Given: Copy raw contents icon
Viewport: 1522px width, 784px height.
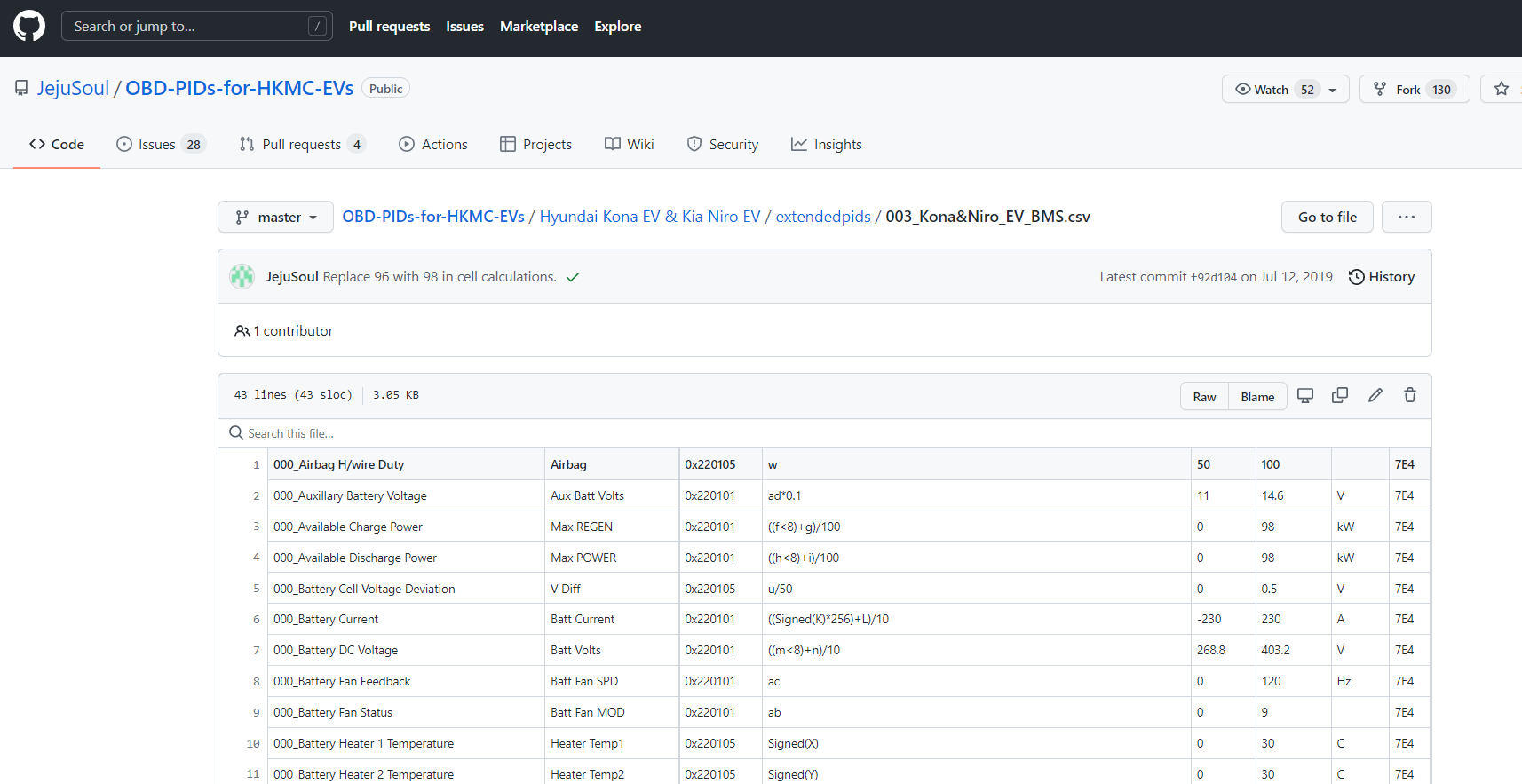Looking at the screenshot, I should tap(1340, 396).
